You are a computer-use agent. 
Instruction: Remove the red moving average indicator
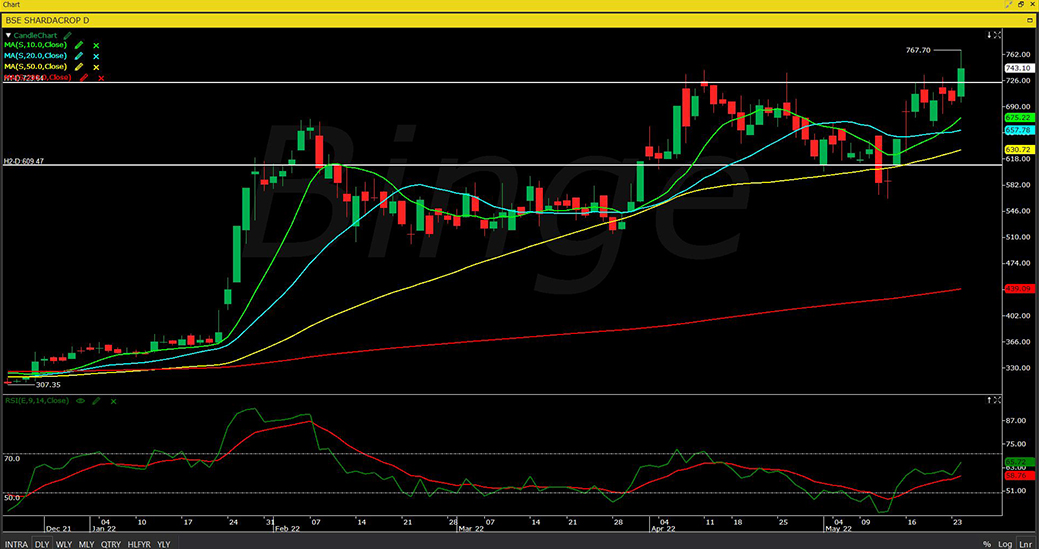[x=101, y=78]
